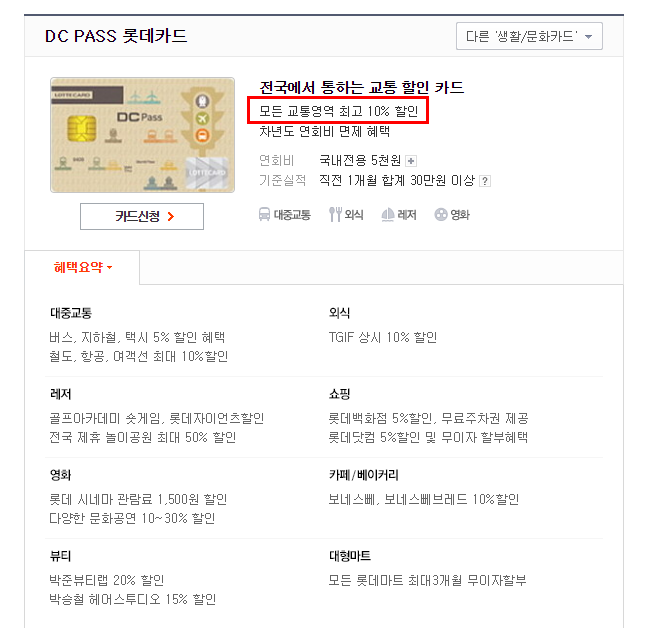Click the red arrow on 카드신청
This screenshot has height=628, width=648.
coord(171,216)
